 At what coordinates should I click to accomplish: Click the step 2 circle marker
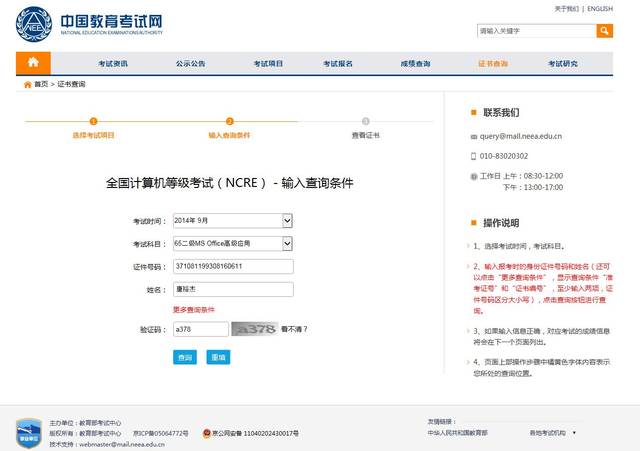pyautogui.click(x=229, y=121)
